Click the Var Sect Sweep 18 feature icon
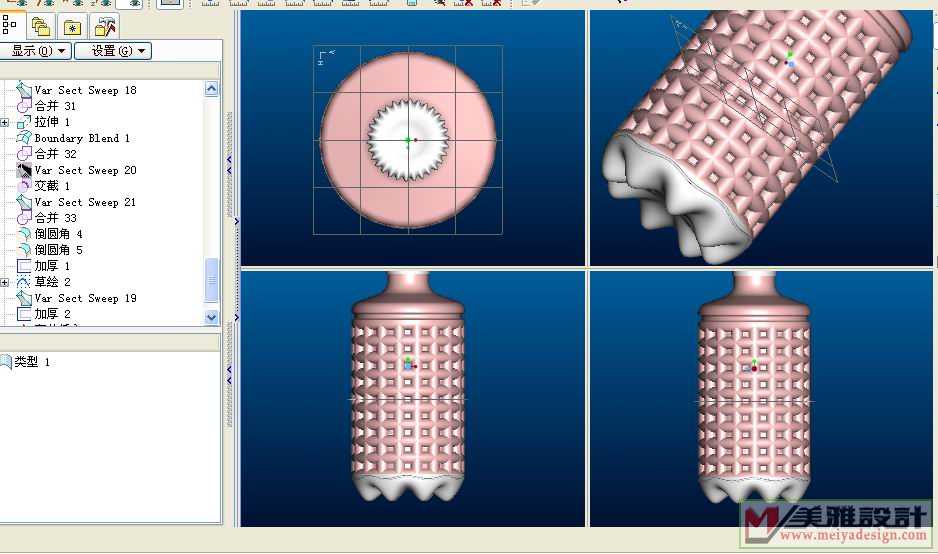The width and height of the screenshot is (938, 554). 23,90
